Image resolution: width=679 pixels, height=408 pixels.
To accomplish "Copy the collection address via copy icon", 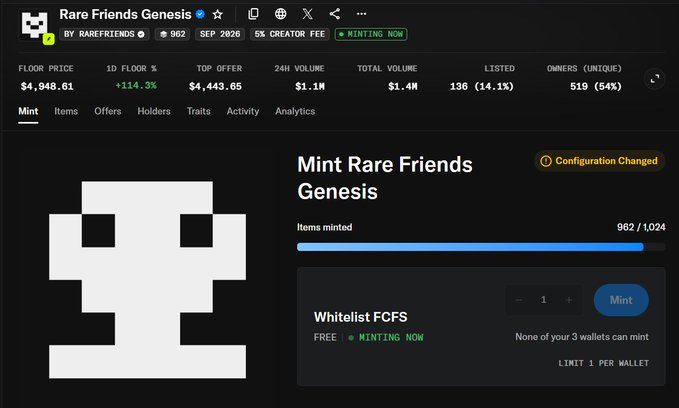I will pos(253,14).
